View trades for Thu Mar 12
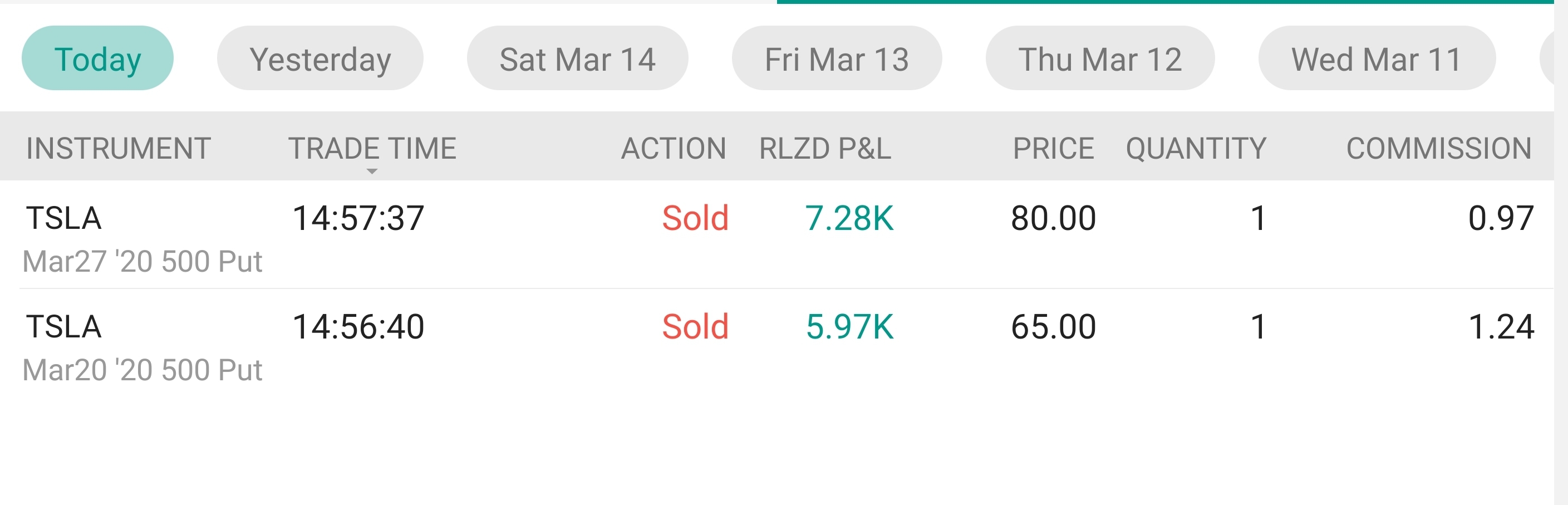Screen dimensions: 1568x505 tap(1099, 59)
